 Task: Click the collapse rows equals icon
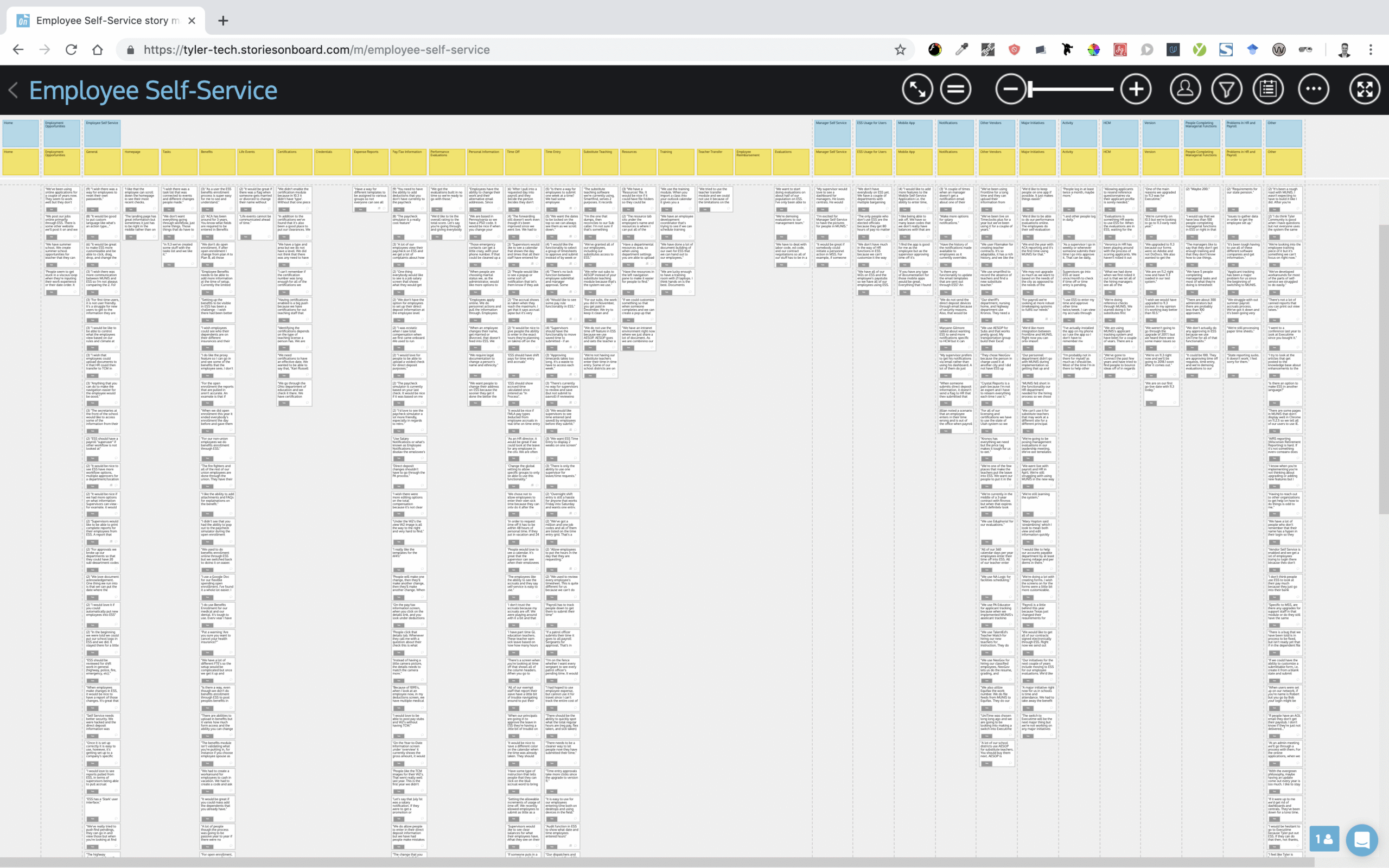955,90
